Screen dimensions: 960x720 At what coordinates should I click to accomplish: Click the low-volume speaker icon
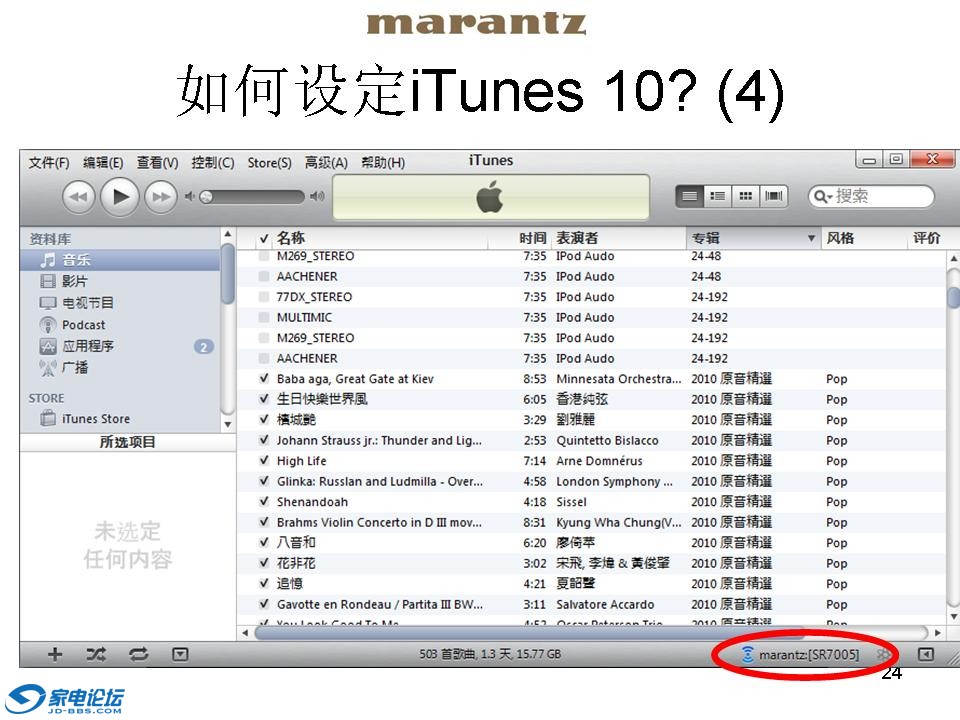(190, 197)
